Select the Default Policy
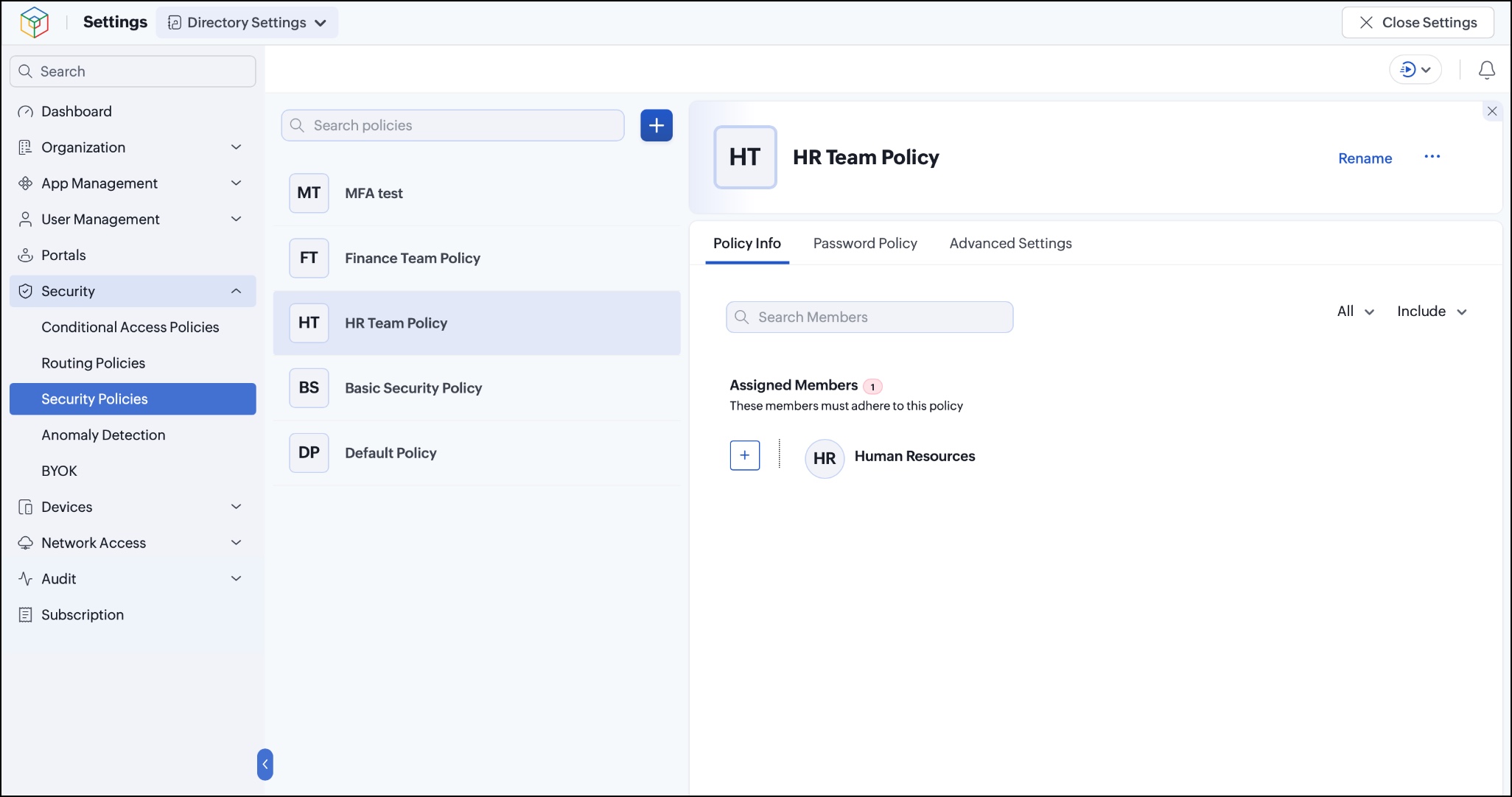Viewport: 1512px width, 797px height. [477, 452]
